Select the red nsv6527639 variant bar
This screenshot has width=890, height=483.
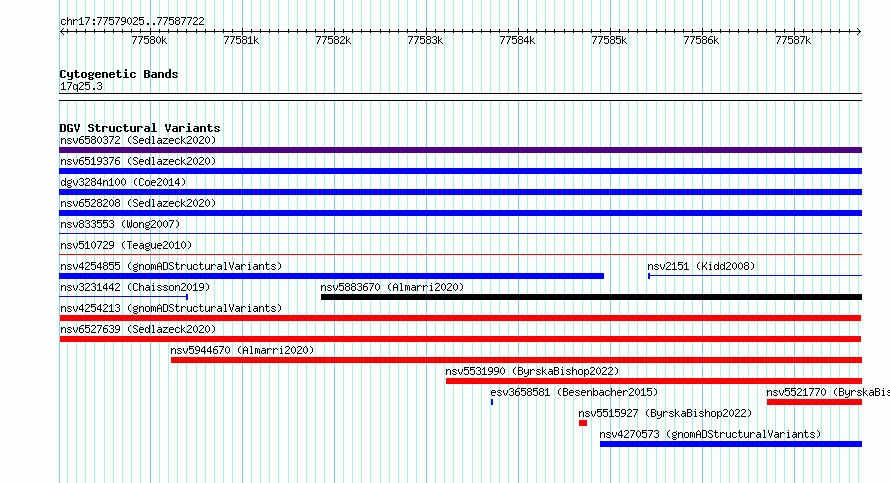click(460, 339)
